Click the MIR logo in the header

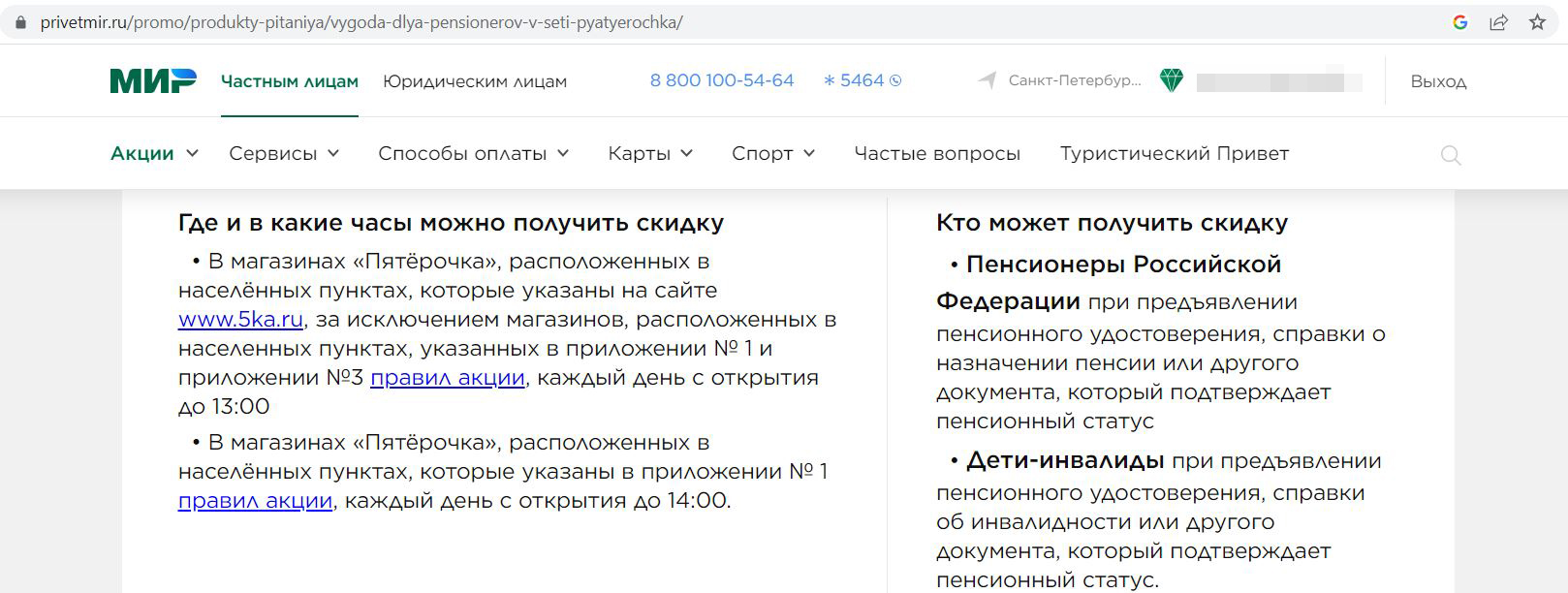click(x=153, y=81)
